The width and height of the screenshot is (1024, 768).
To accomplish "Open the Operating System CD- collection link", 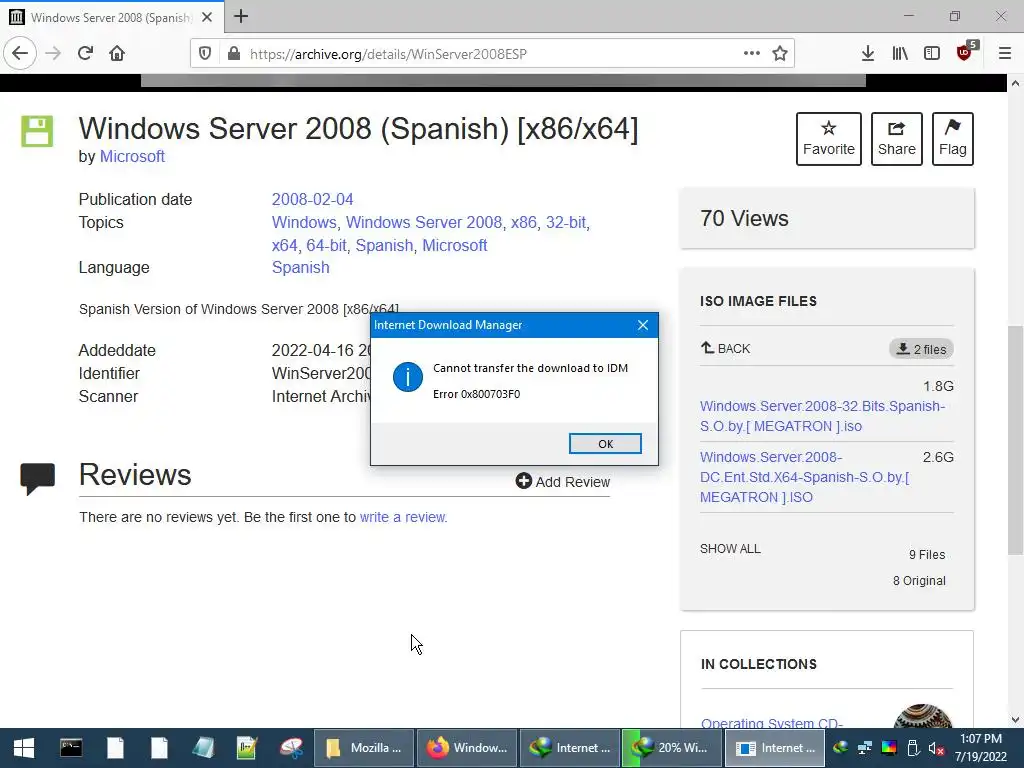I will (772, 723).
